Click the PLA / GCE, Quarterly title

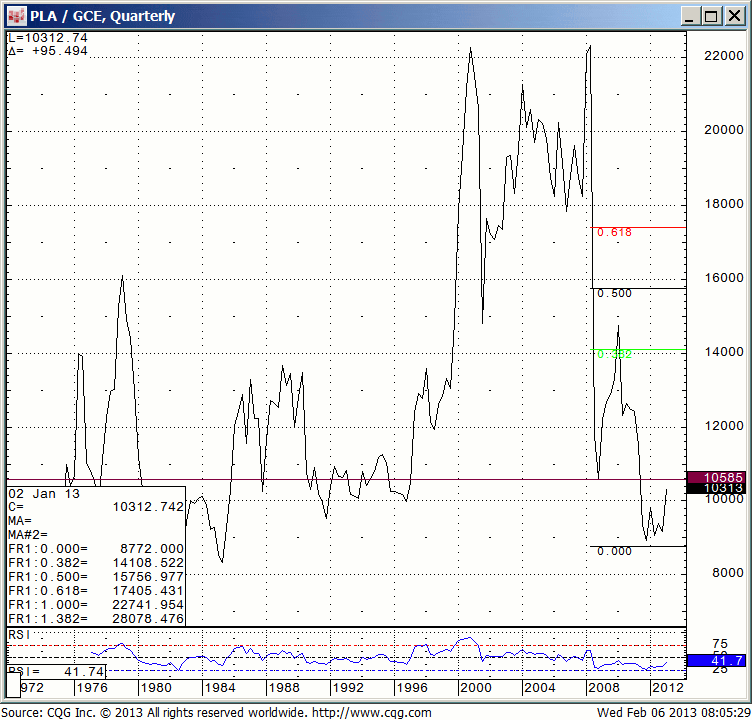tap(103, 16)
